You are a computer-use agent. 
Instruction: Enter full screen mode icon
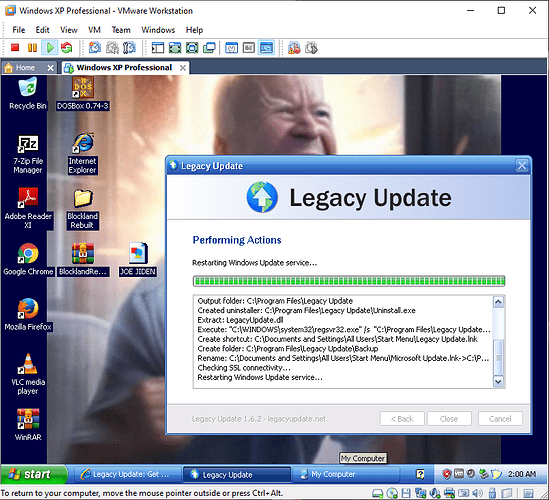coord(192,48)
